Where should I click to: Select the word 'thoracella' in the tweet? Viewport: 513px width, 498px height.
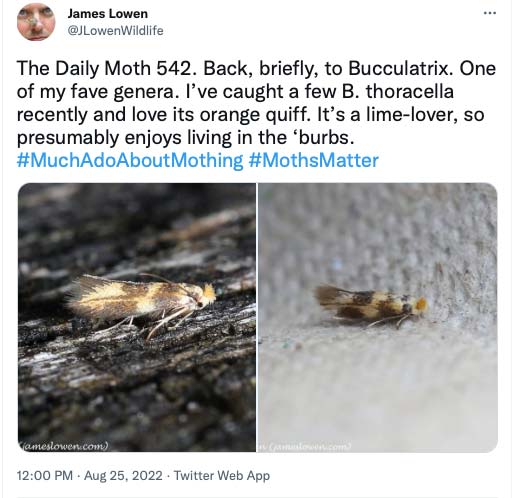(x=410, y=91)
